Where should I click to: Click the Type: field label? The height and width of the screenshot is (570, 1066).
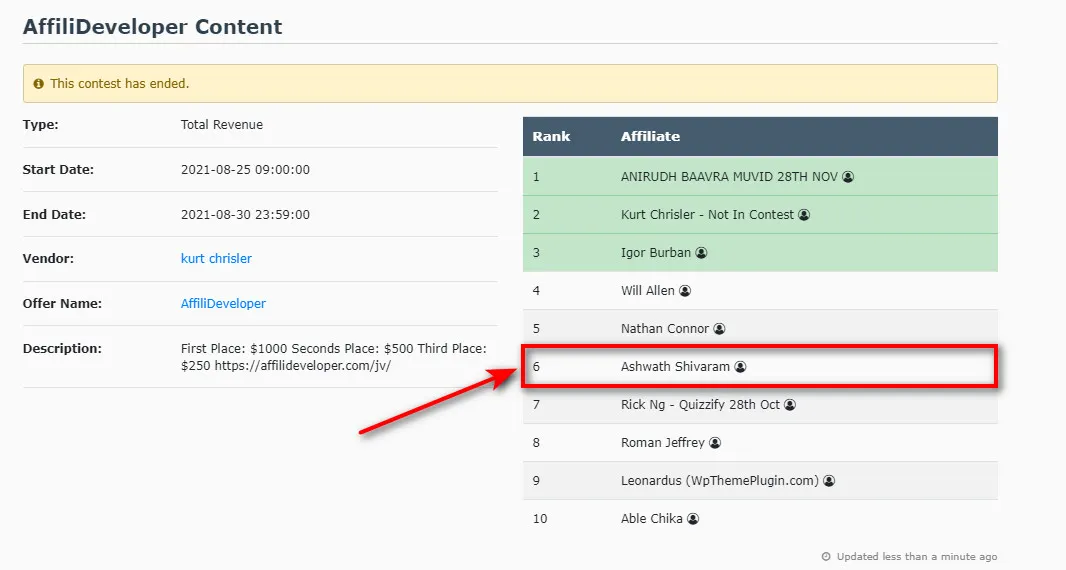tap(40, 124)
